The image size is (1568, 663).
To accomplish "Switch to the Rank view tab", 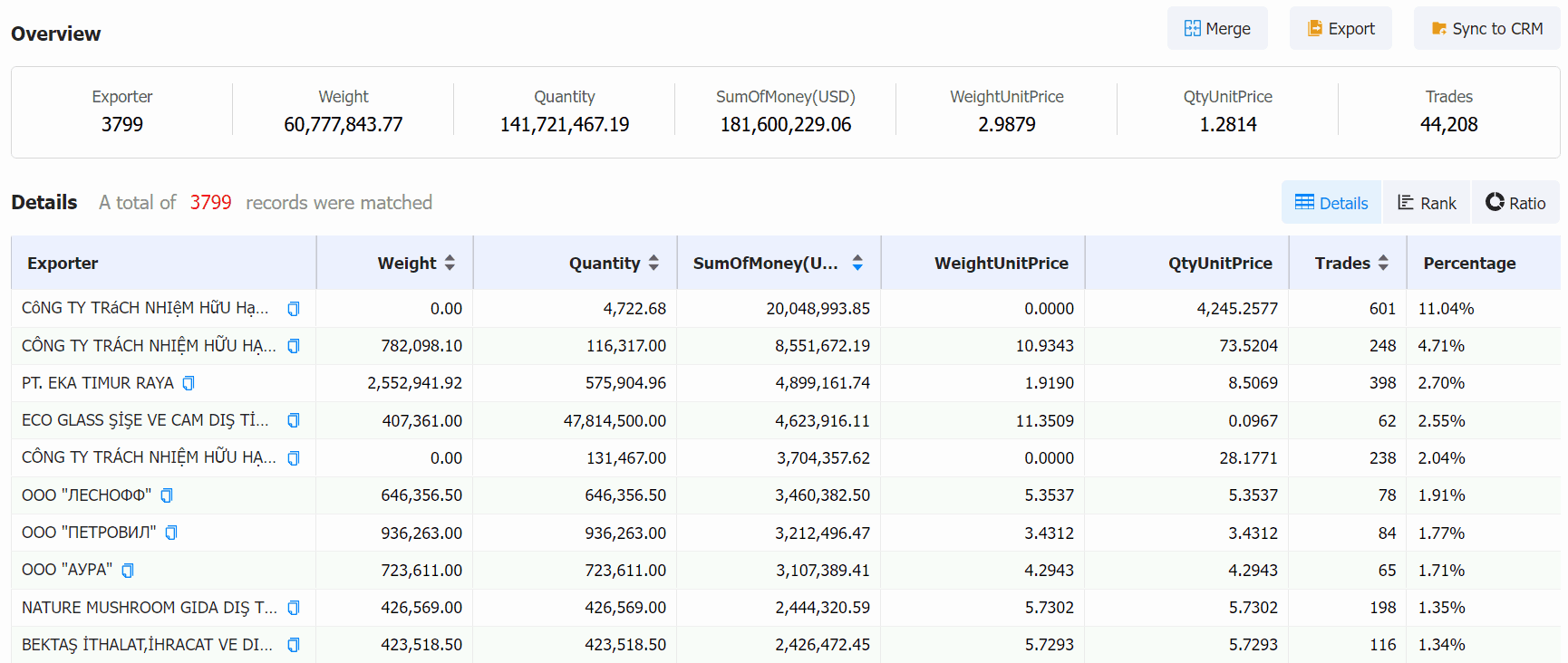I will click(1427, 203).
